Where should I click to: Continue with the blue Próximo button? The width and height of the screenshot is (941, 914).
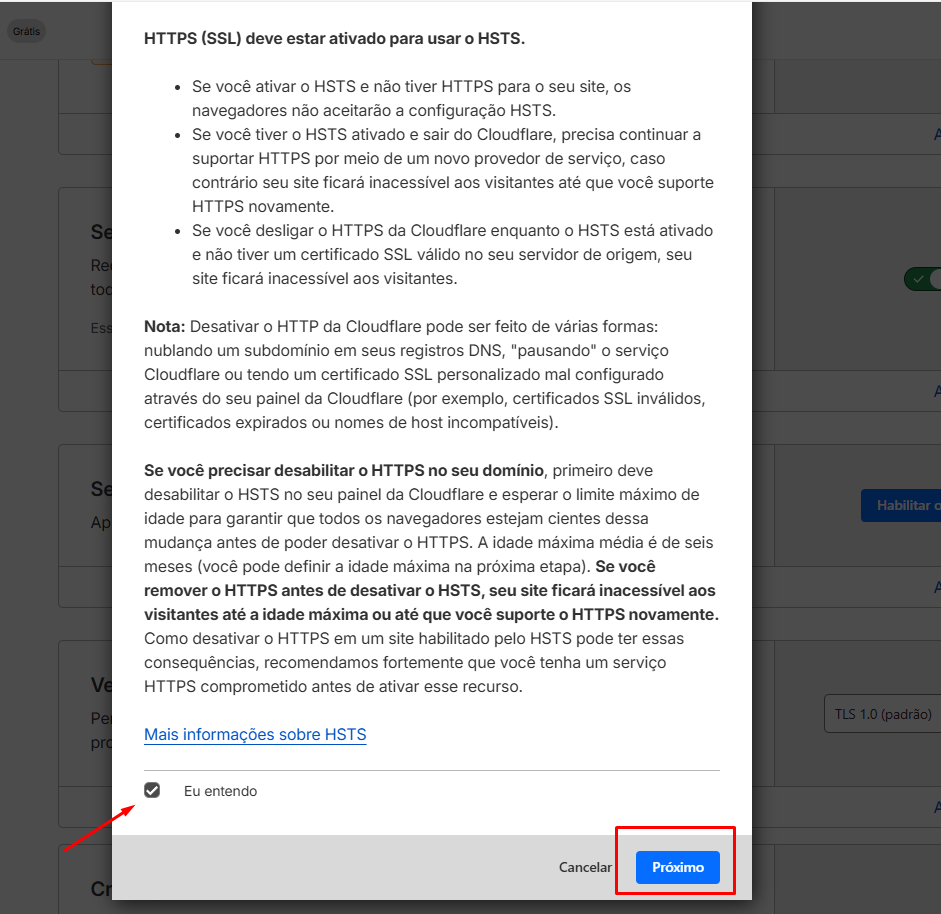click(677, 867)
